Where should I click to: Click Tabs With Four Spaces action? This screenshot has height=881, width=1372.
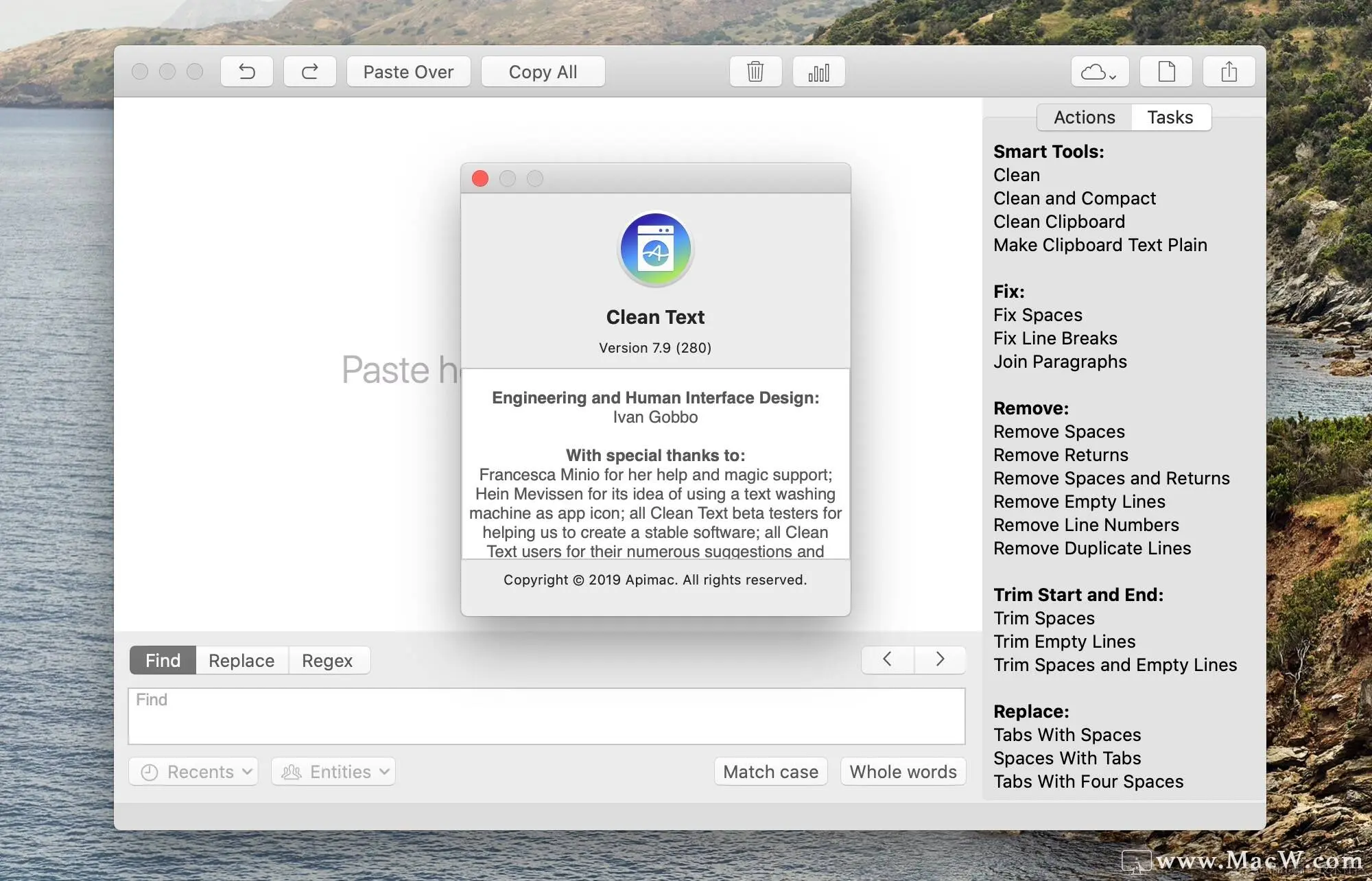pyautogui.click(x=1089, y=782)
